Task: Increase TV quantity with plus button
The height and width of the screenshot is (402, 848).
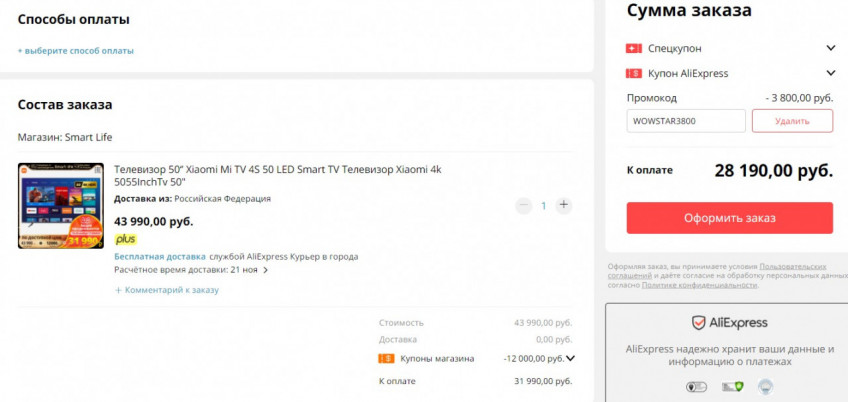Action: 564,205
